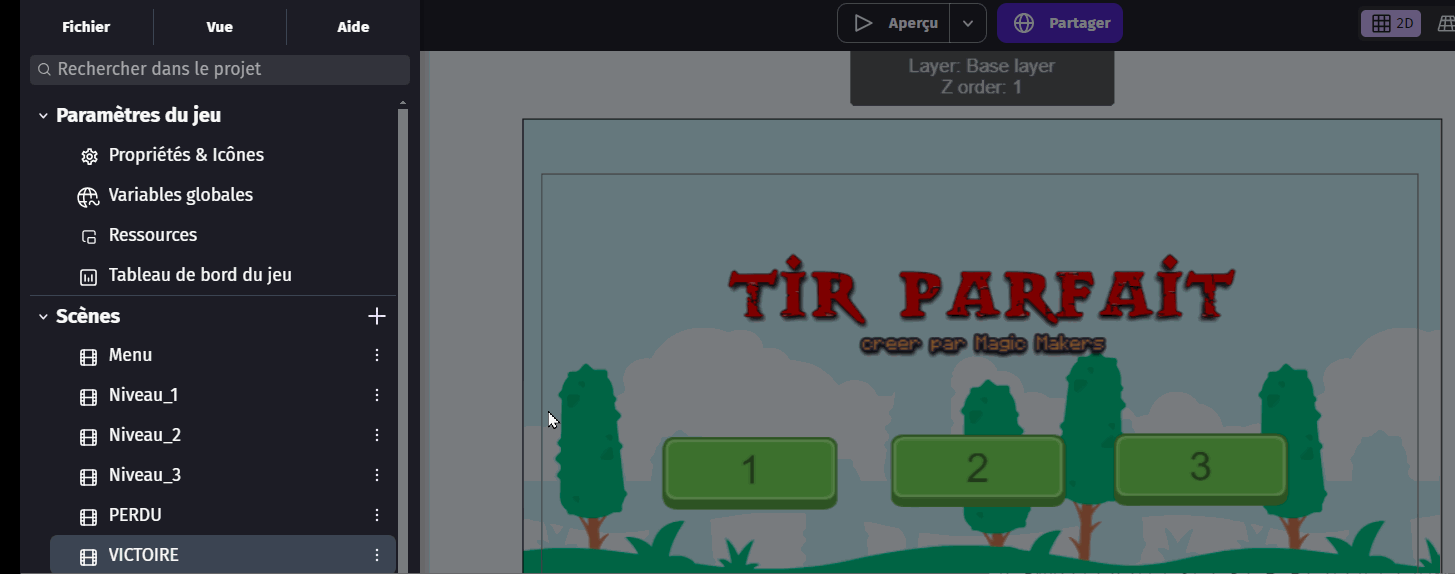Click the film icon of Menu scene
Image resolution: width=1455 pixels, height=574 pixels.
coord(89,356)
